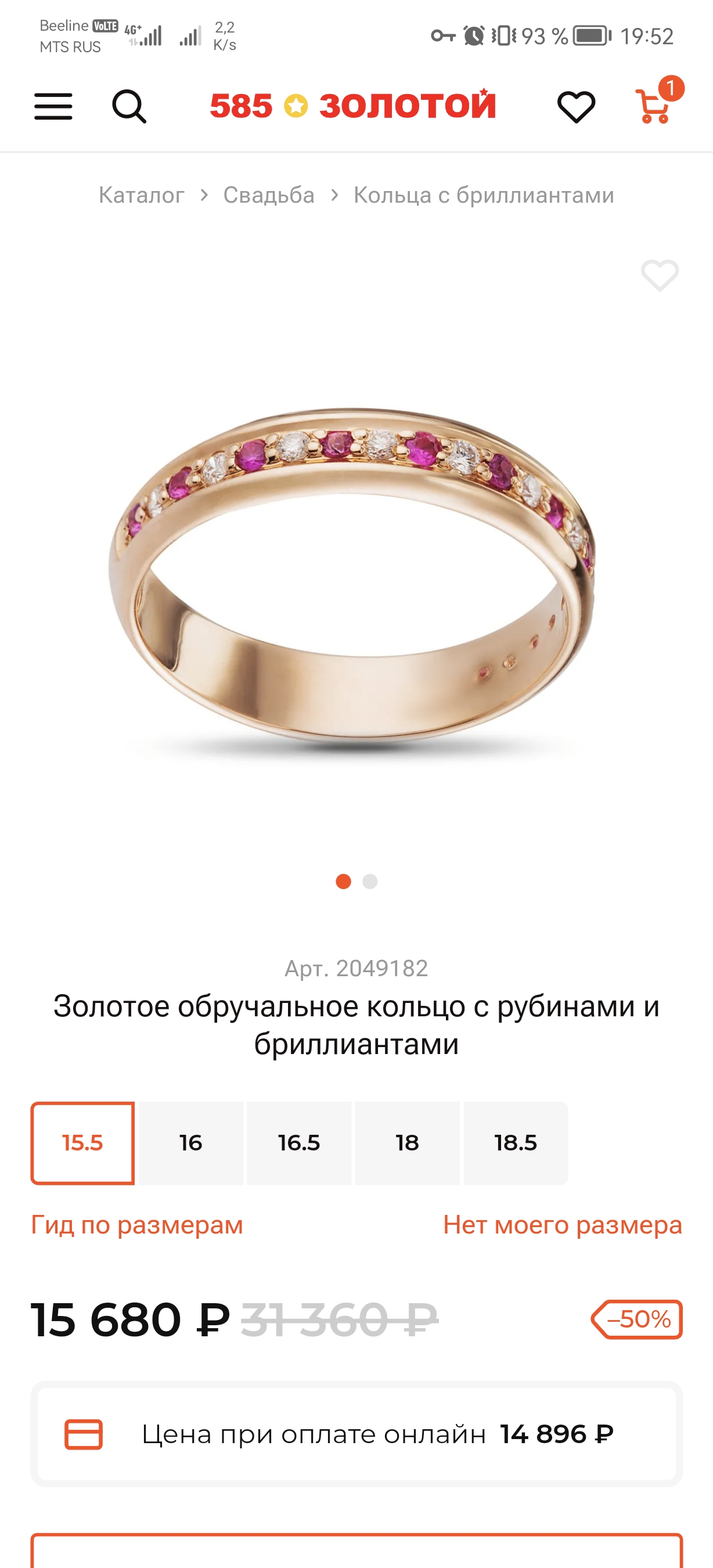Image resolution: width=713 pixels, height=1568 pixels.
Task: Open Гид по размерам link
Action: [137, 1224]
